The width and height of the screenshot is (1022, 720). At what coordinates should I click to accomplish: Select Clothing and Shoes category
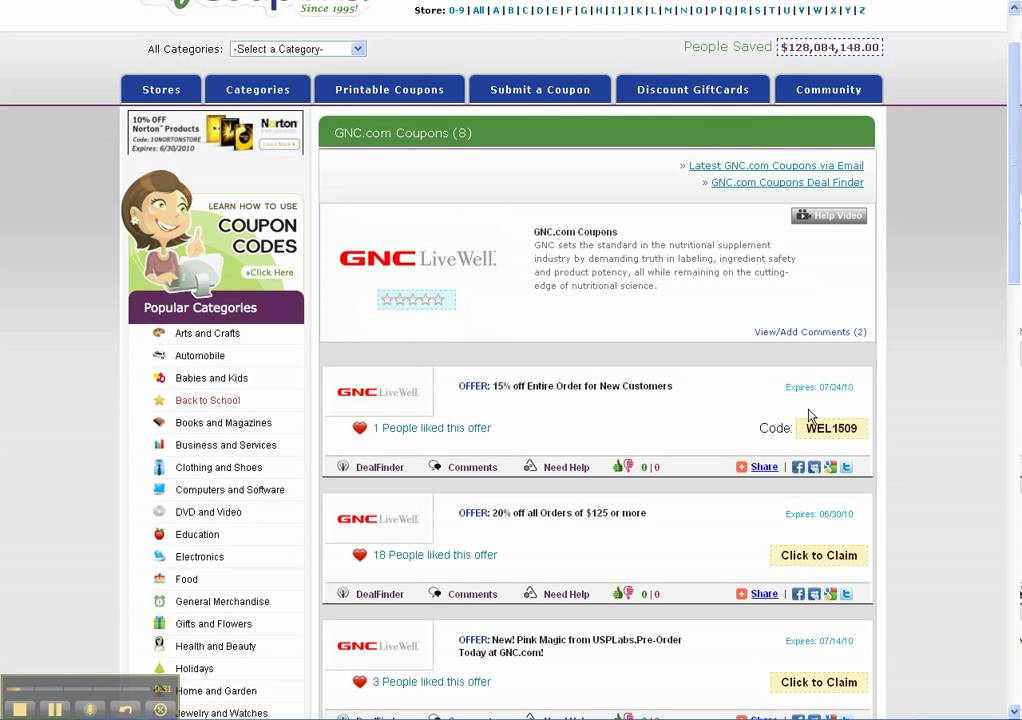click(218, 467)
